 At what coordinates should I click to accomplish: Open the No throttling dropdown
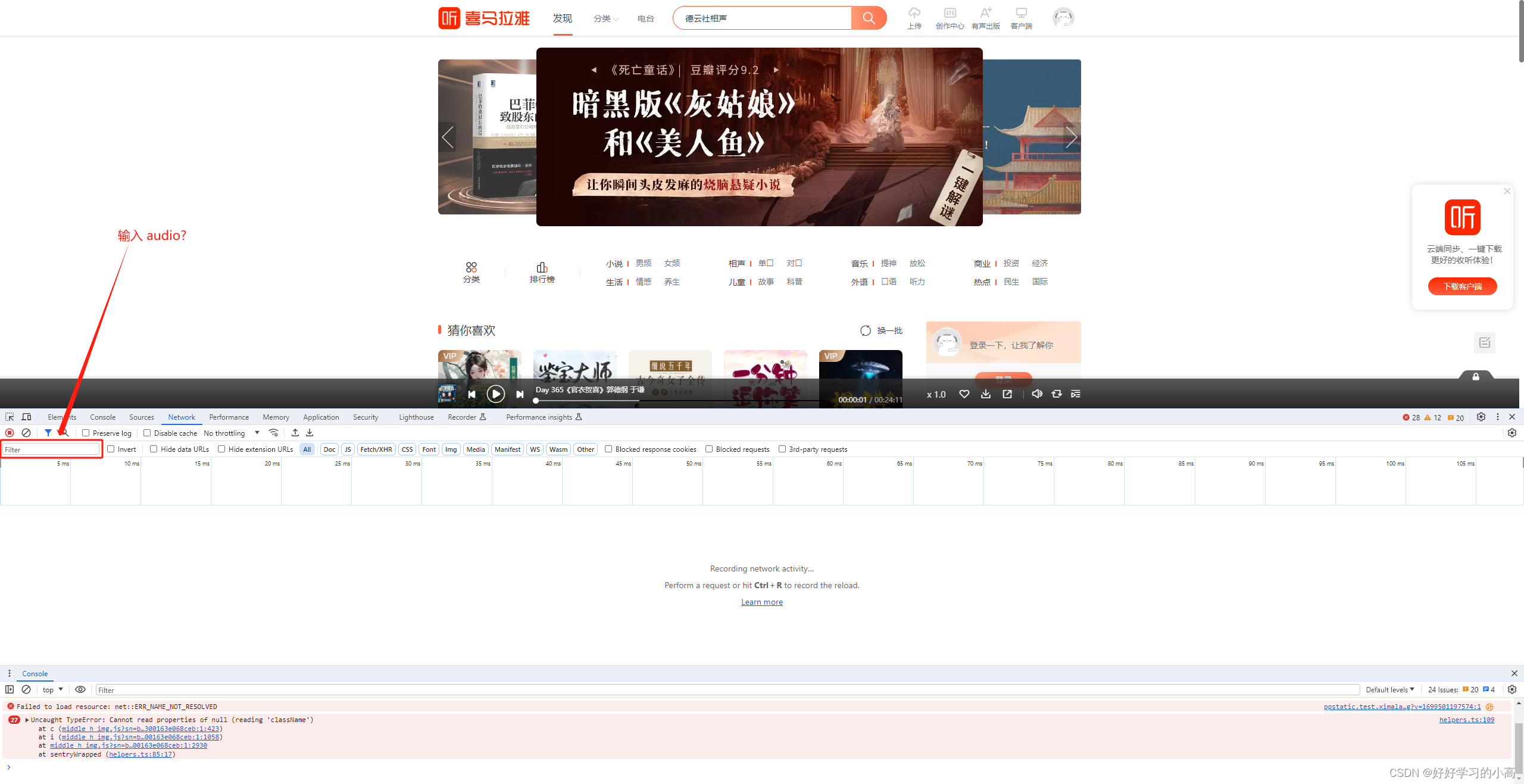click(231, 433)
